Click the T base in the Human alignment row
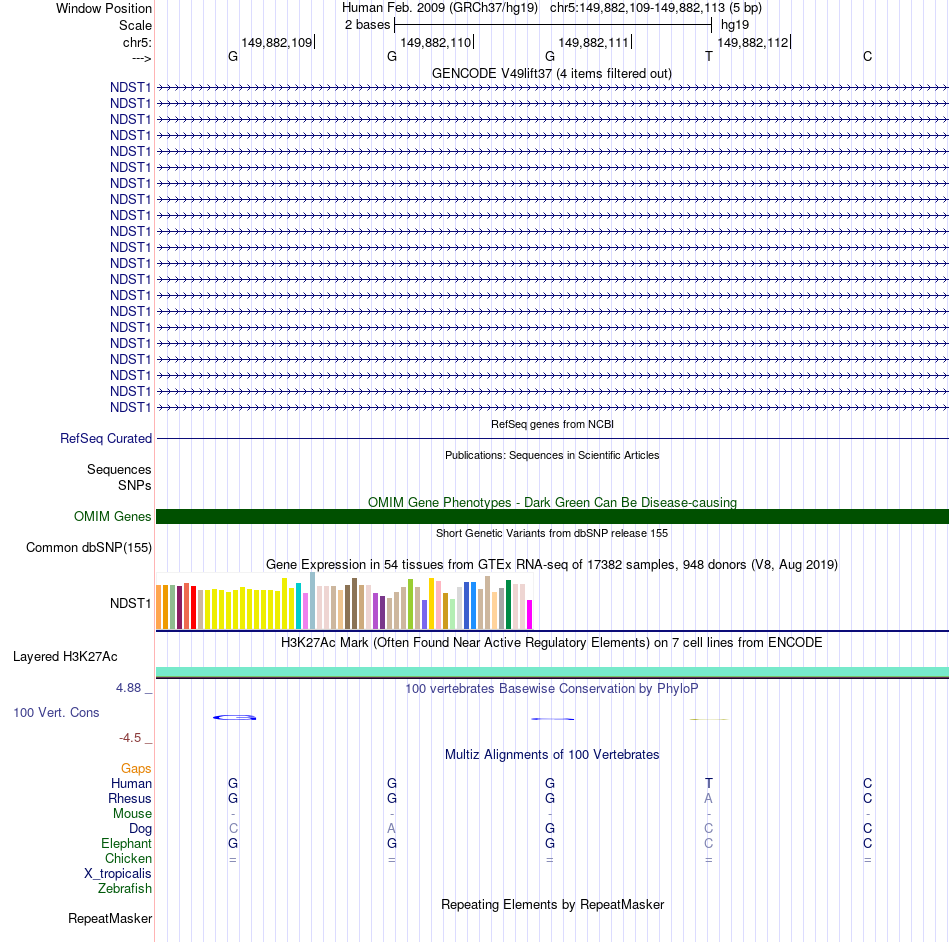 coord(709,783)
